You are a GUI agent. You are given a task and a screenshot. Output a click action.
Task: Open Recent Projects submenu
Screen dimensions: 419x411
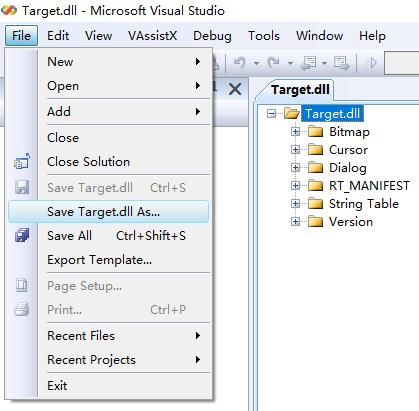click(x=126, y=360)
